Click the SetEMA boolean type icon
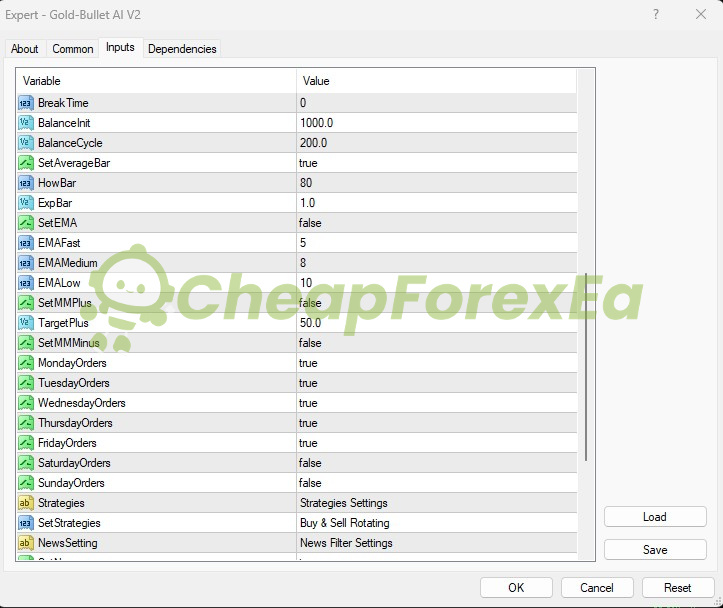 coord(26,223)
